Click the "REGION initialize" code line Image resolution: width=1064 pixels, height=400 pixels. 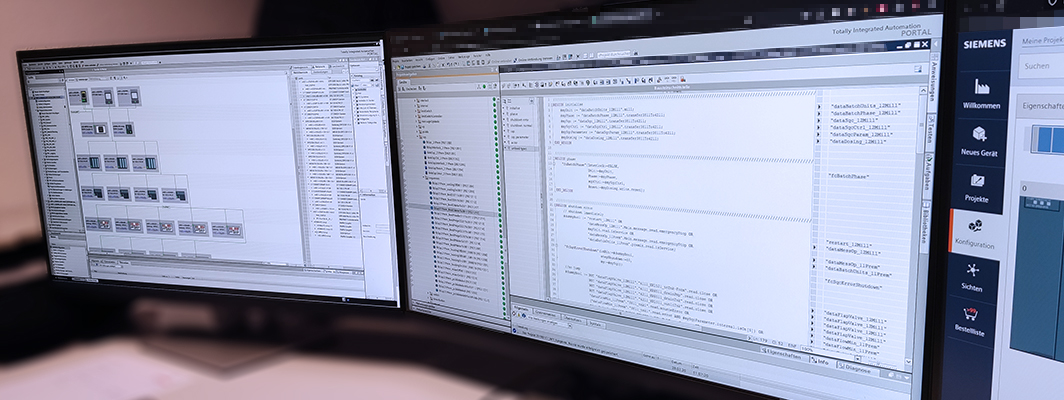point(569,106)
